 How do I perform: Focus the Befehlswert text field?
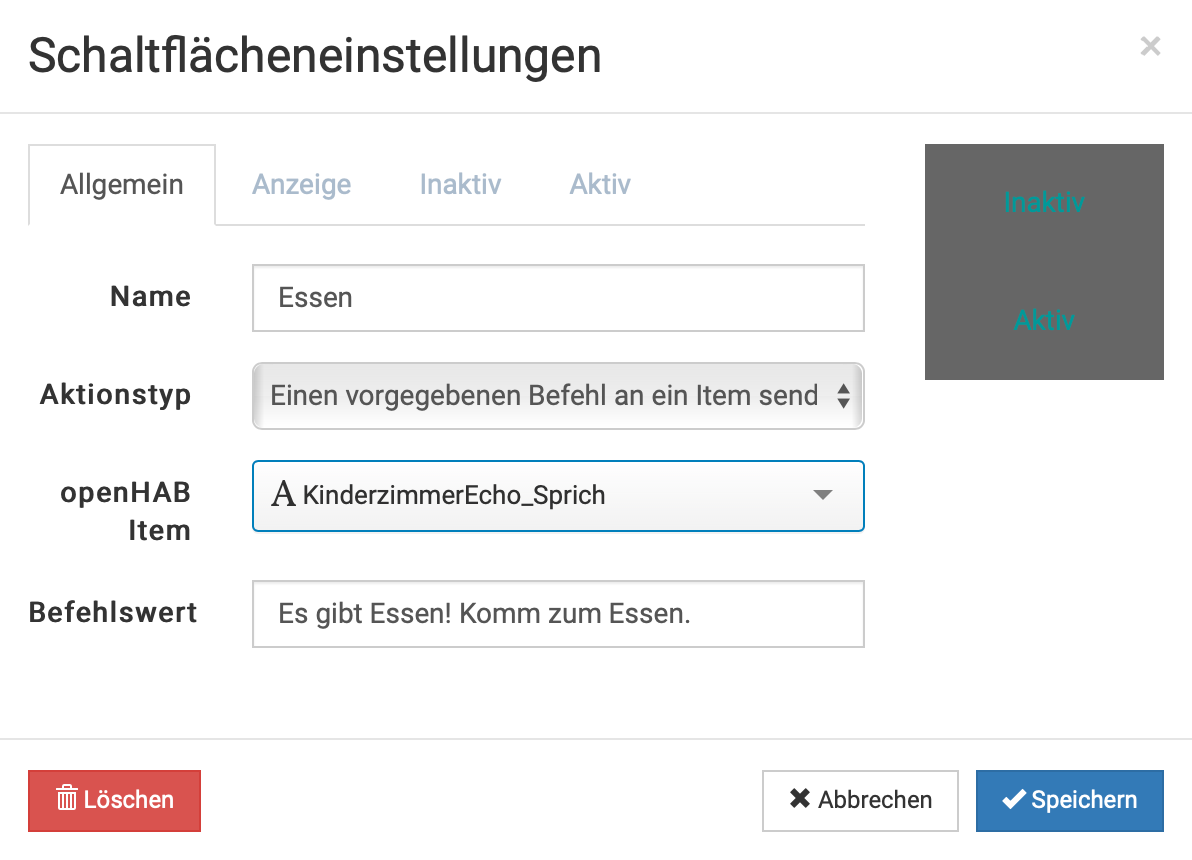tap(557, 614)
